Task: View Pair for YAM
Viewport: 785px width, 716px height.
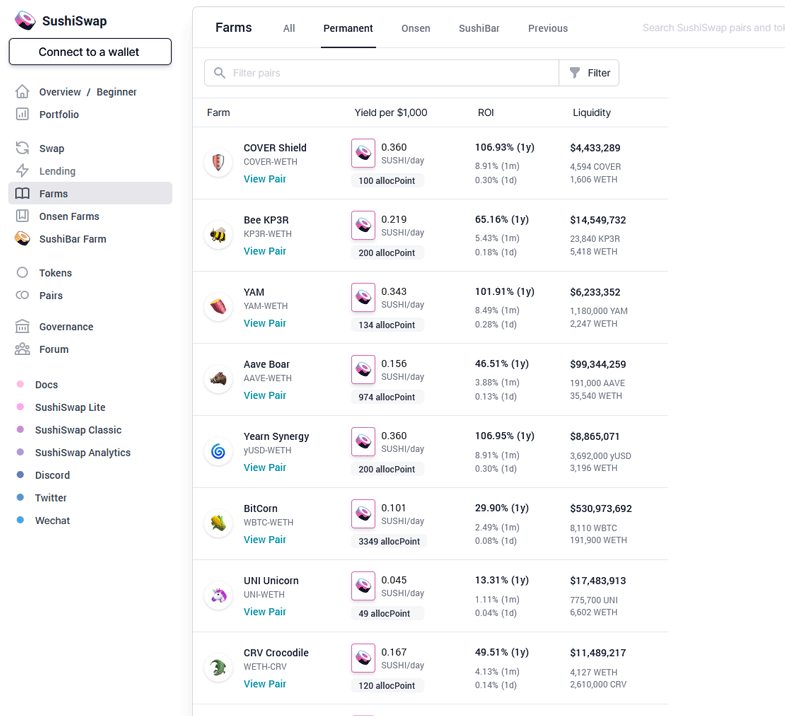Action: [x=265, y=323]
